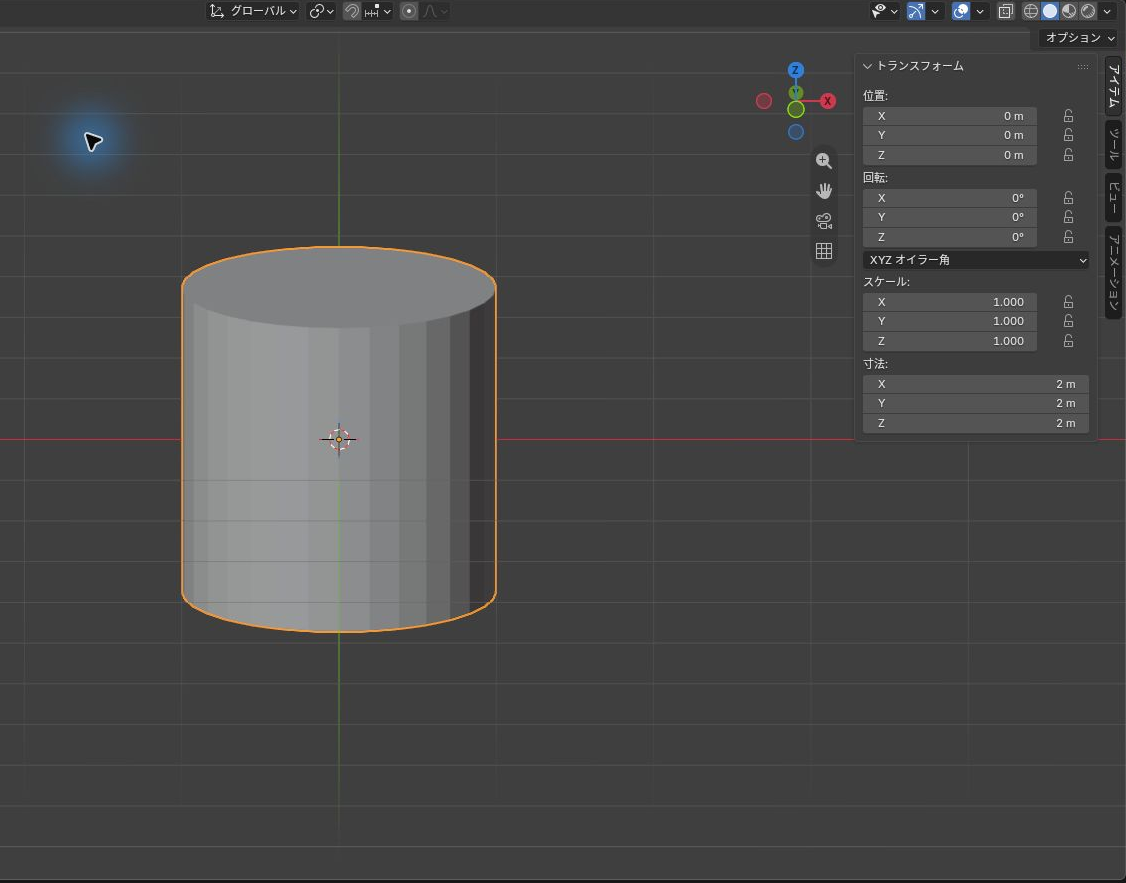This screenshot has height=883, width=1126.
Task: Lock the 位置 Y value
Action: (x=1069, y=135)
